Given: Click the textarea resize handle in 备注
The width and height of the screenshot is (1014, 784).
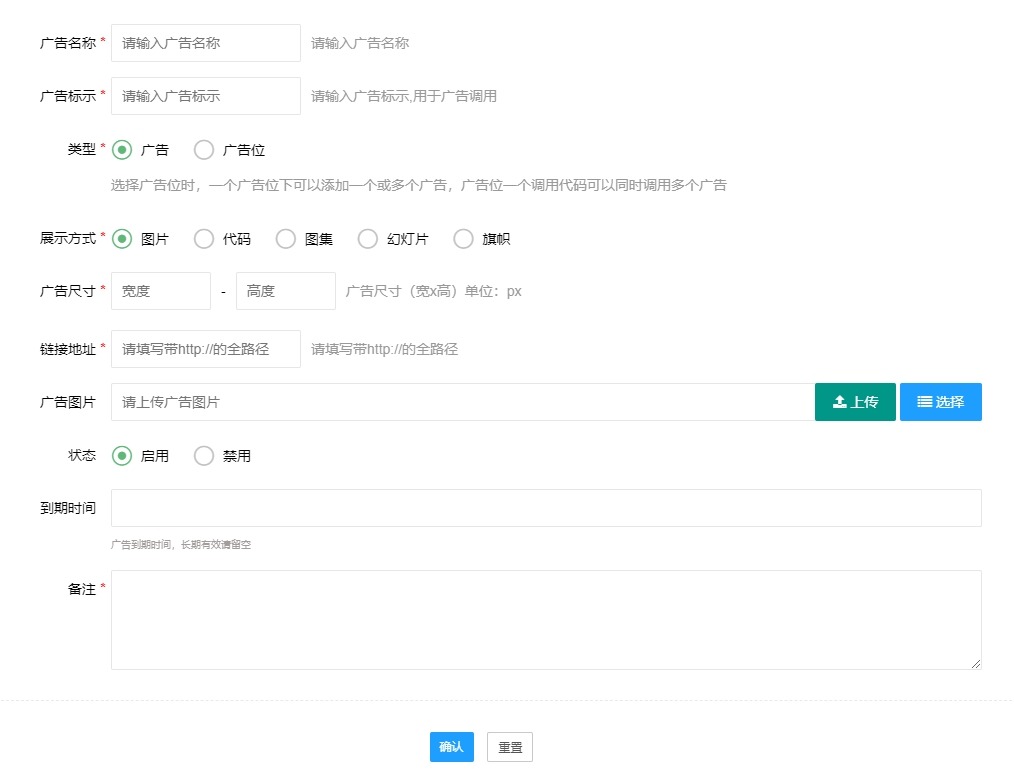Looking at the screenshot, I should point(976,664).
